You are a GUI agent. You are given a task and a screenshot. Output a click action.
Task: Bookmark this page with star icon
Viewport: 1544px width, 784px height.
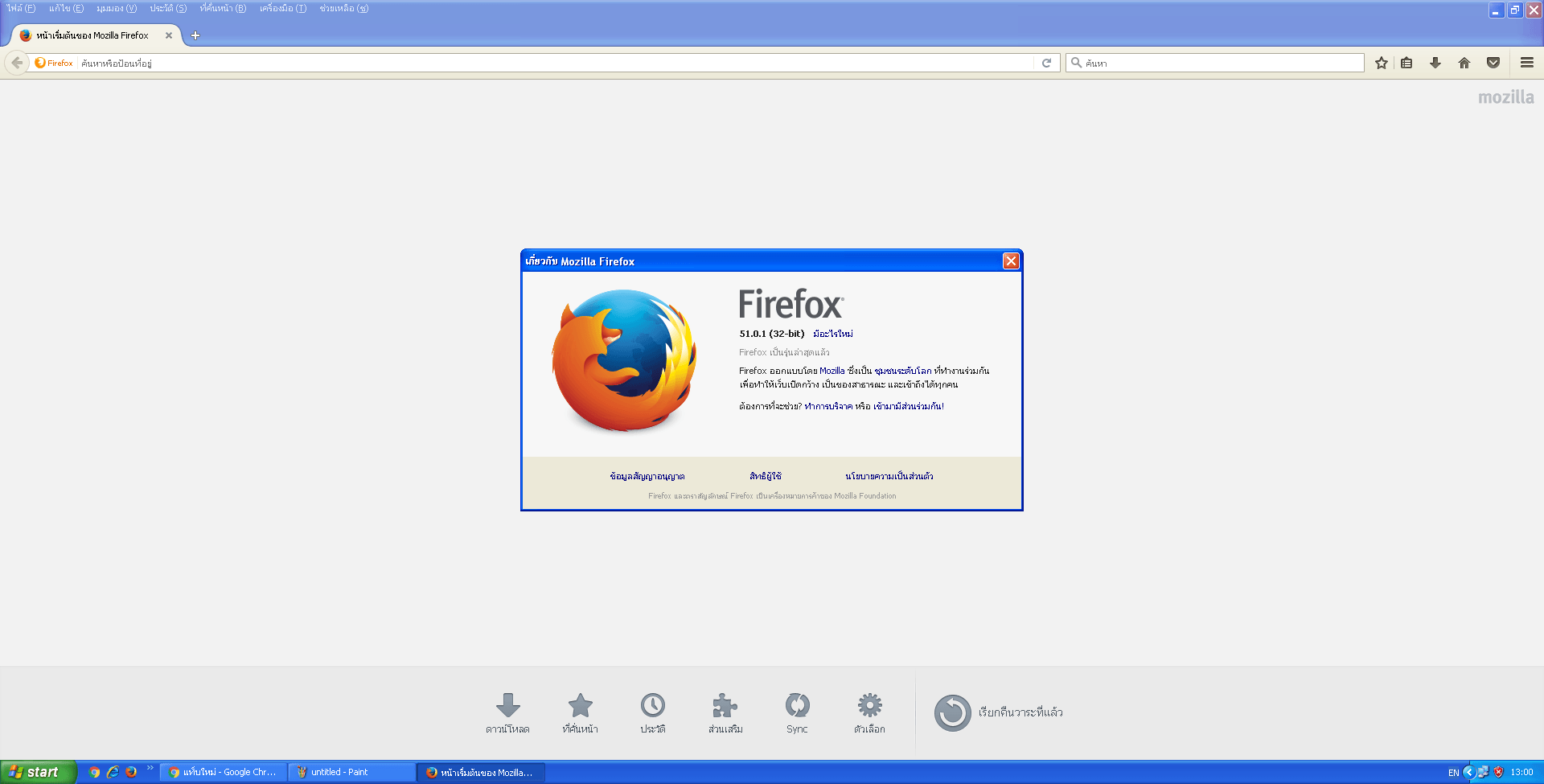point(1382,63)
